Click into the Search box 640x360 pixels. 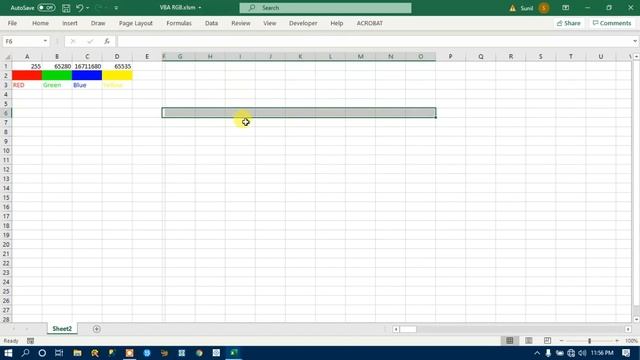325,8
